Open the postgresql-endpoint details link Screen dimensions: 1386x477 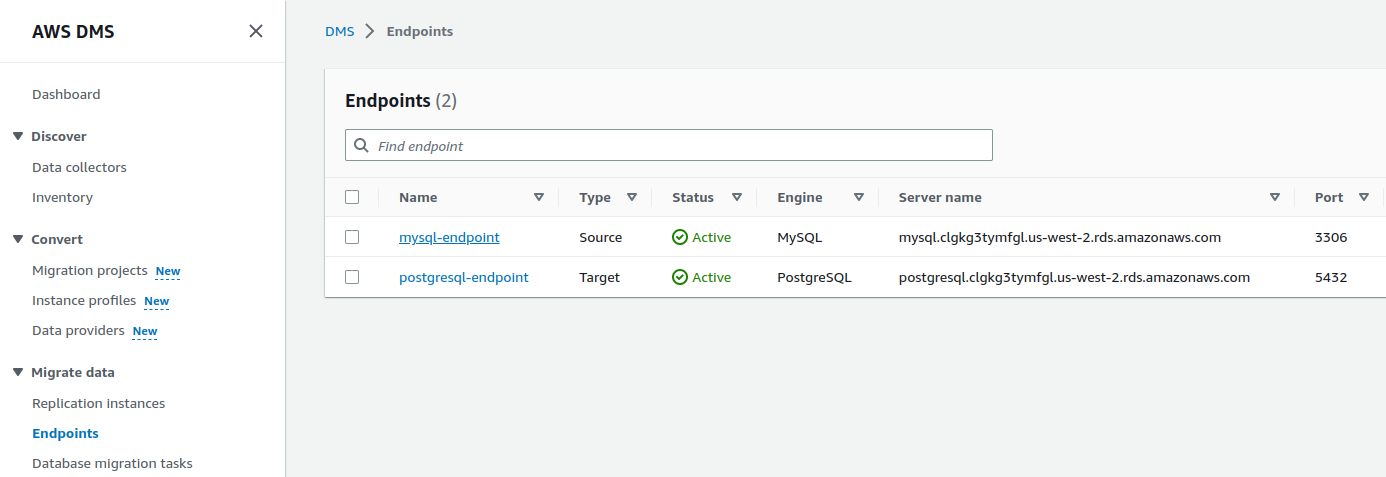tap(463, 277)
